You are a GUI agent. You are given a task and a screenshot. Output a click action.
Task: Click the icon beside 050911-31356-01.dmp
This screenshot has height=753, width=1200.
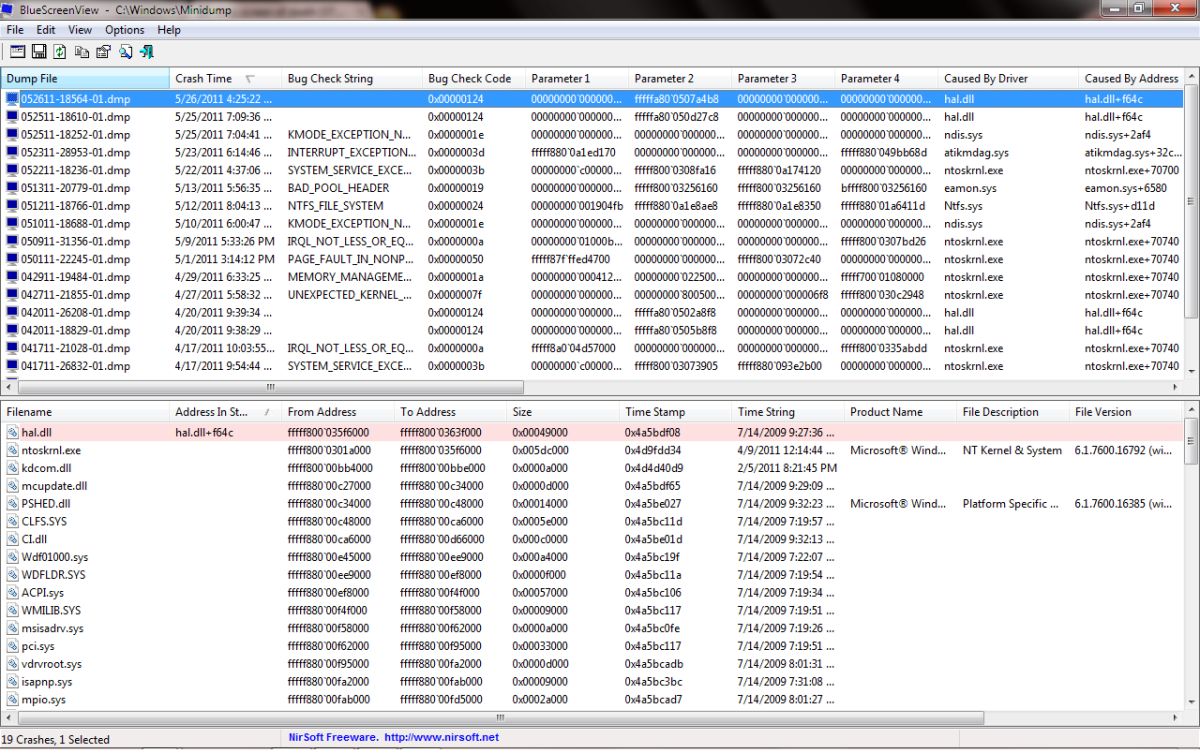[12, 242]
